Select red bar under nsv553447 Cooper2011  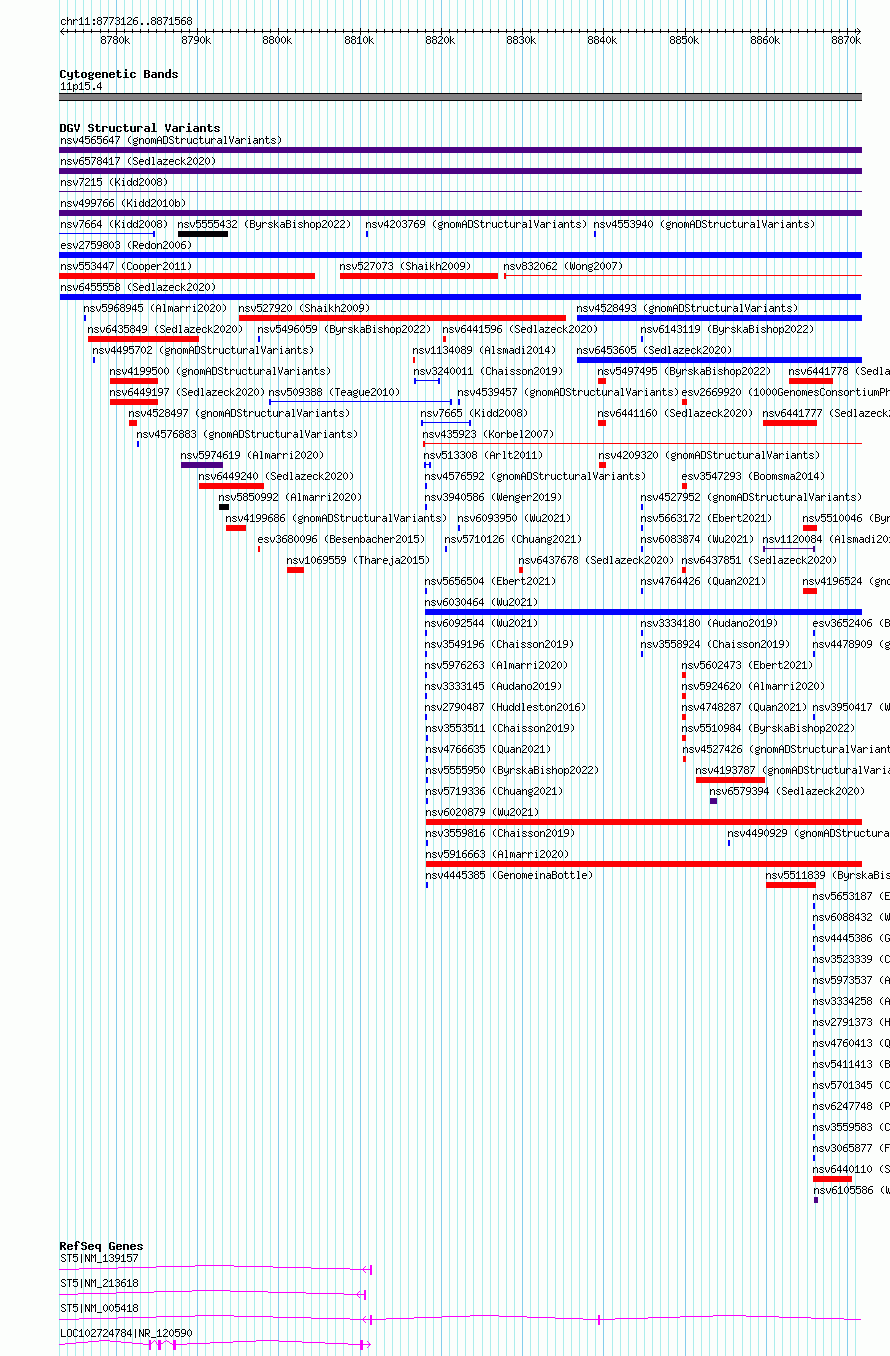(187, 276)
